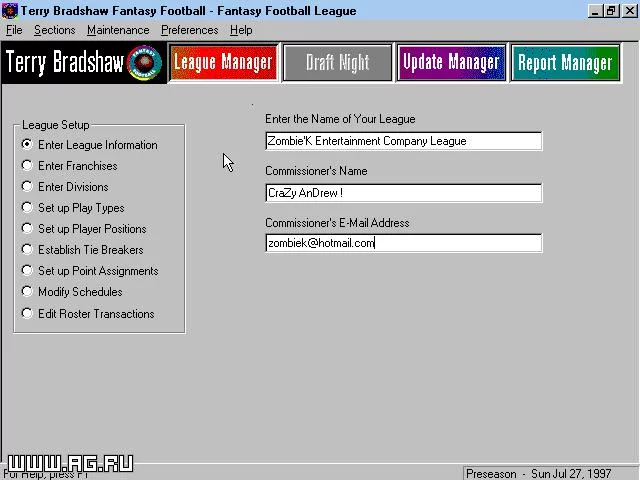
Task: Choose Establish Tie Breakers option
Action: [82, 250]
